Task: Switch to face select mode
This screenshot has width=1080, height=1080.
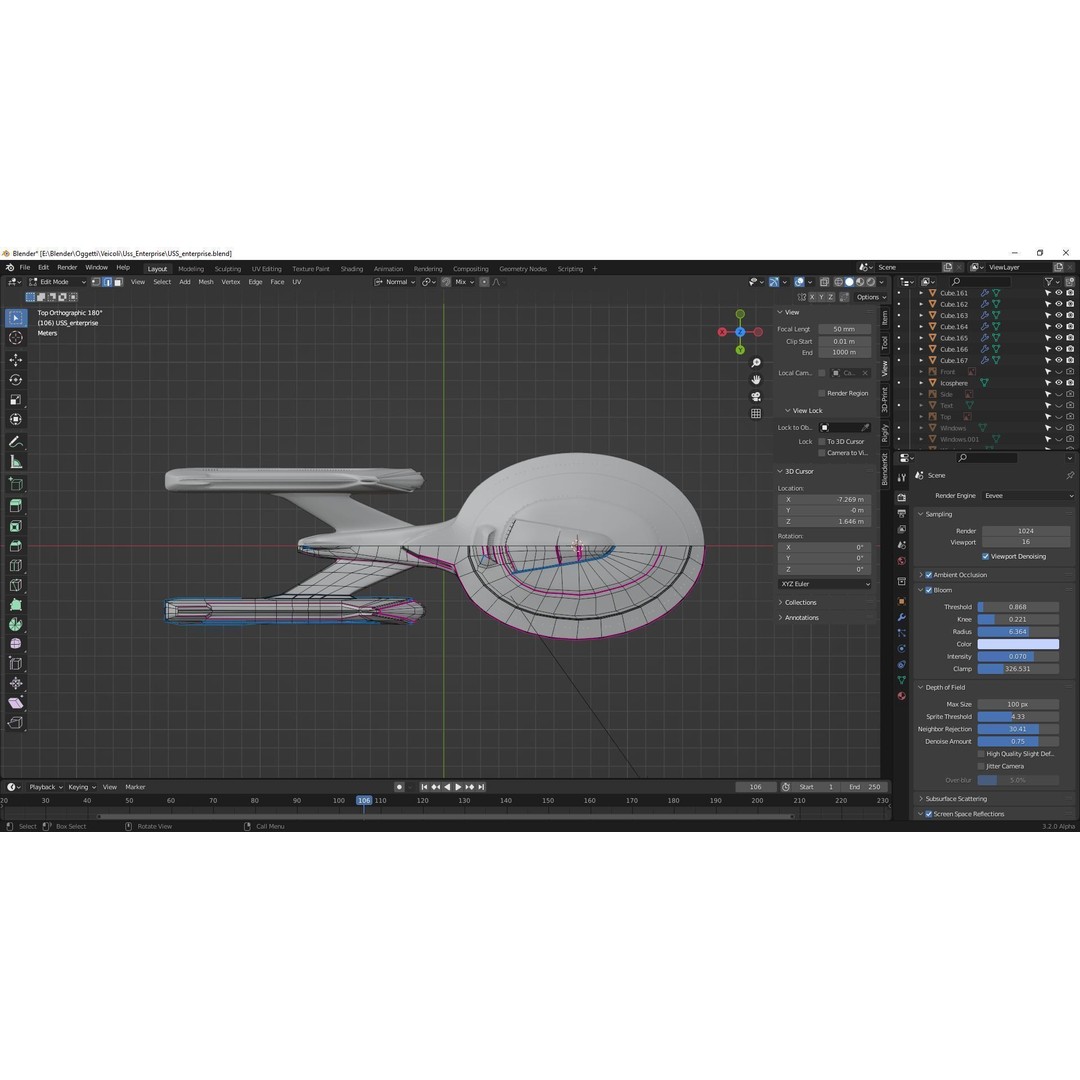Action: [x=118, y=282]
